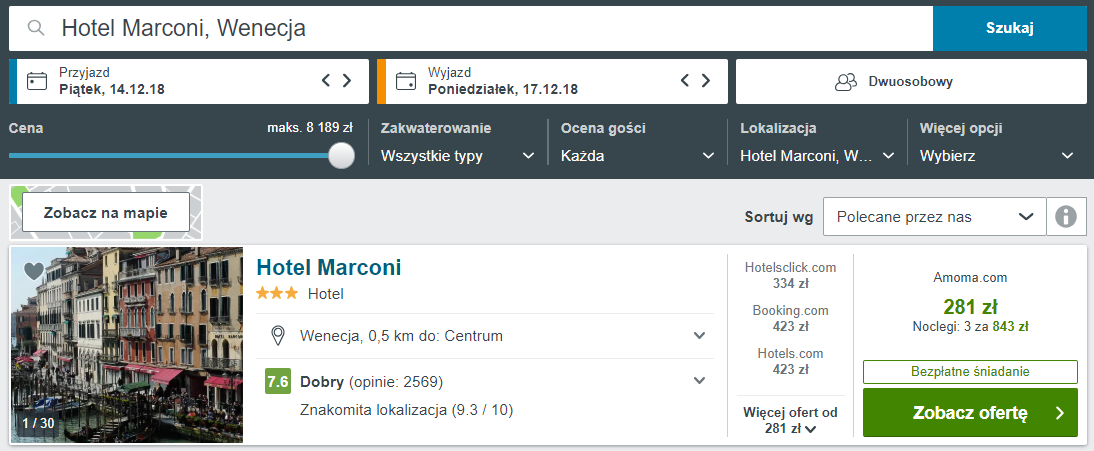Go to next check-in date

coord(347,81)
